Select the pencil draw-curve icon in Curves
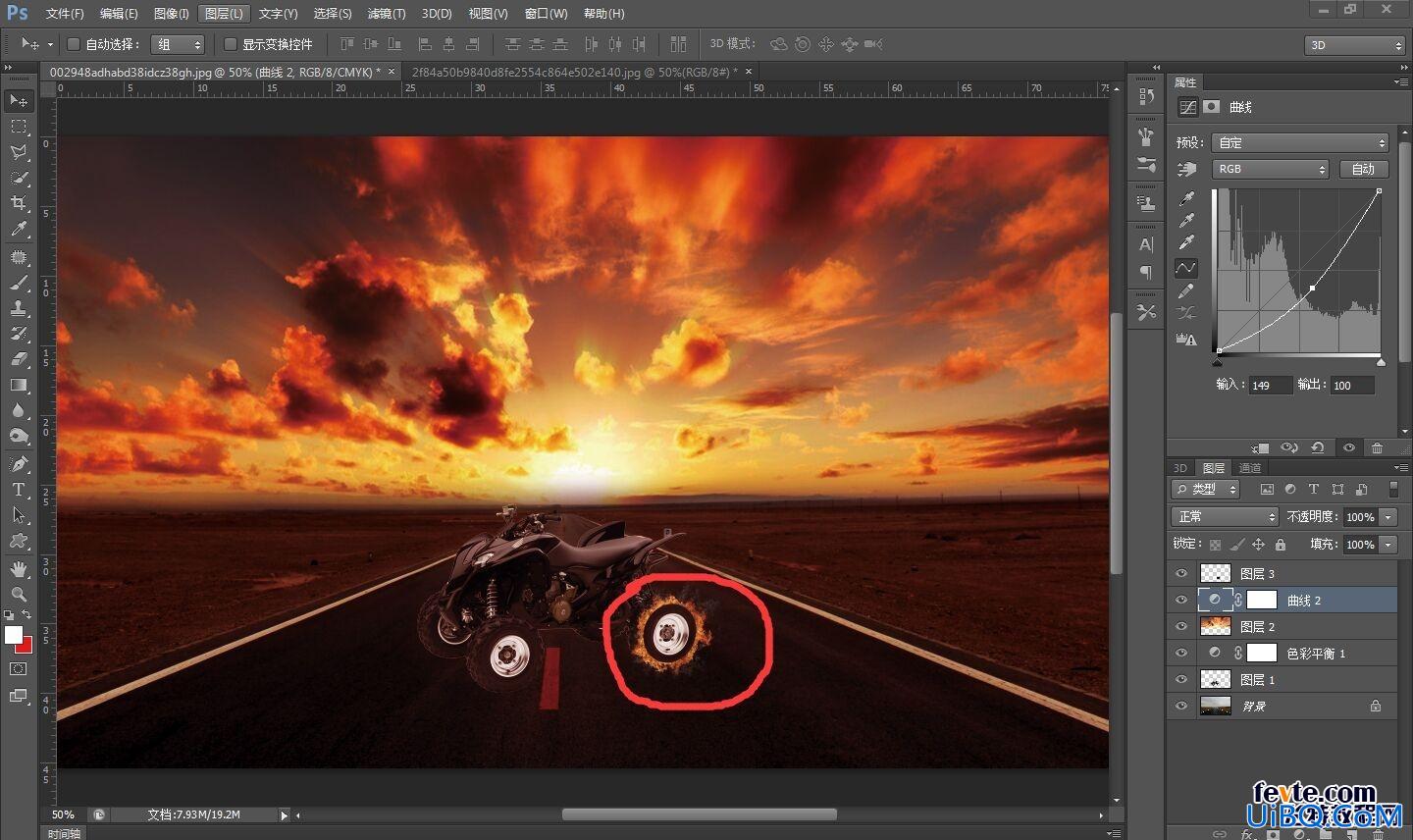The image size is (1413, 840). pos(1186,290)
